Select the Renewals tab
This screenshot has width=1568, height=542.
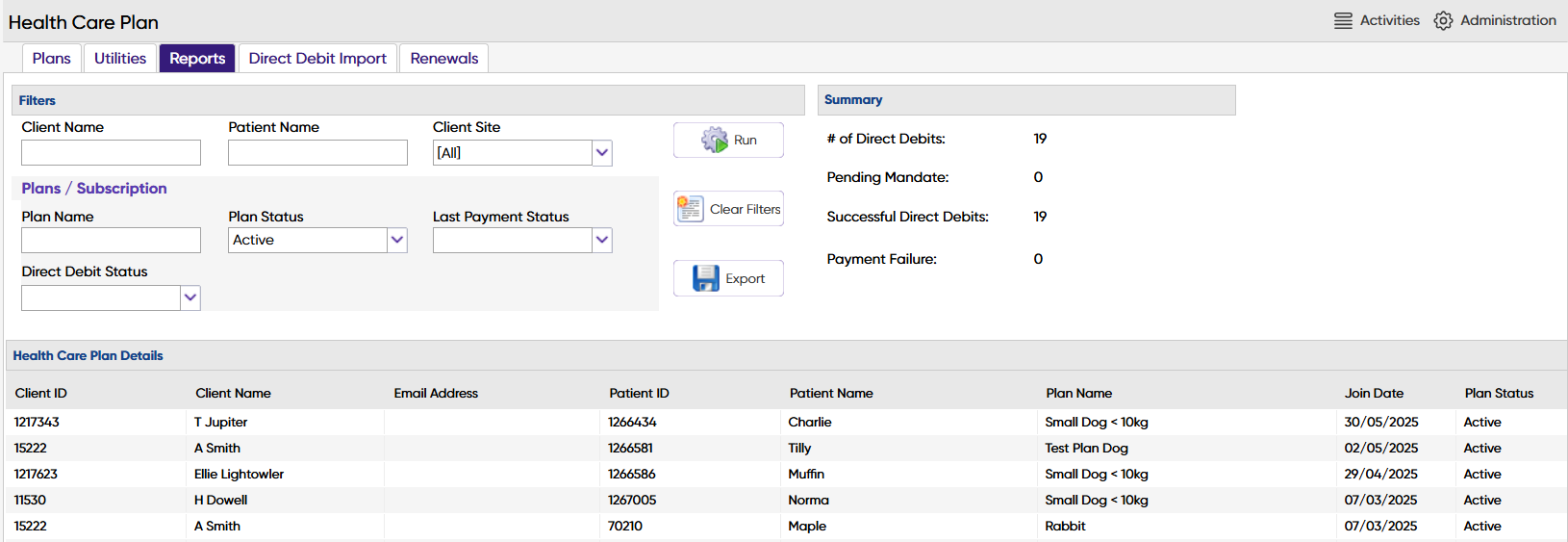443,59
